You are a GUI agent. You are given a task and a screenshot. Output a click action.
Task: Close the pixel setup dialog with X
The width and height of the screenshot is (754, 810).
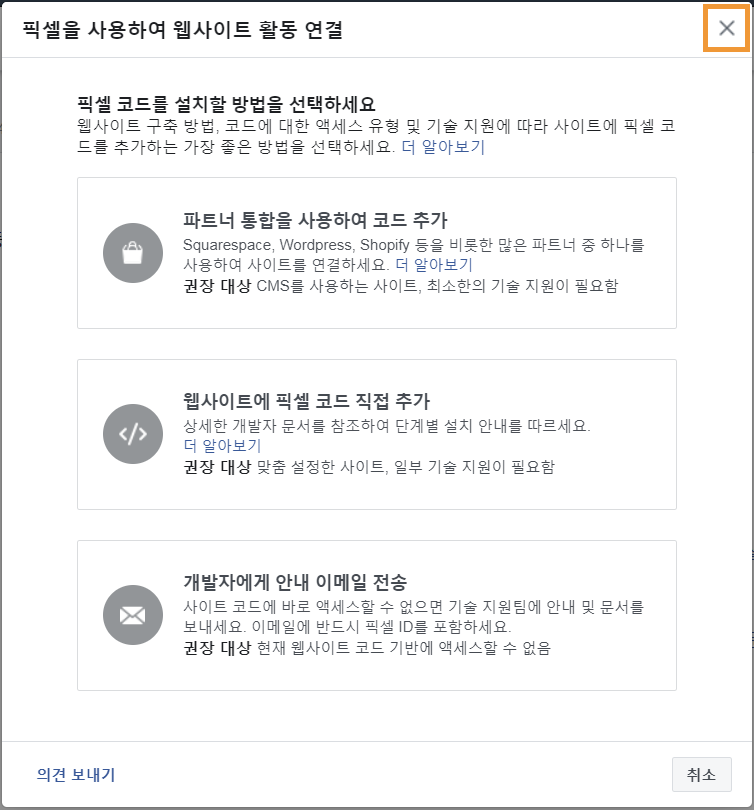[x=726, y=28]
